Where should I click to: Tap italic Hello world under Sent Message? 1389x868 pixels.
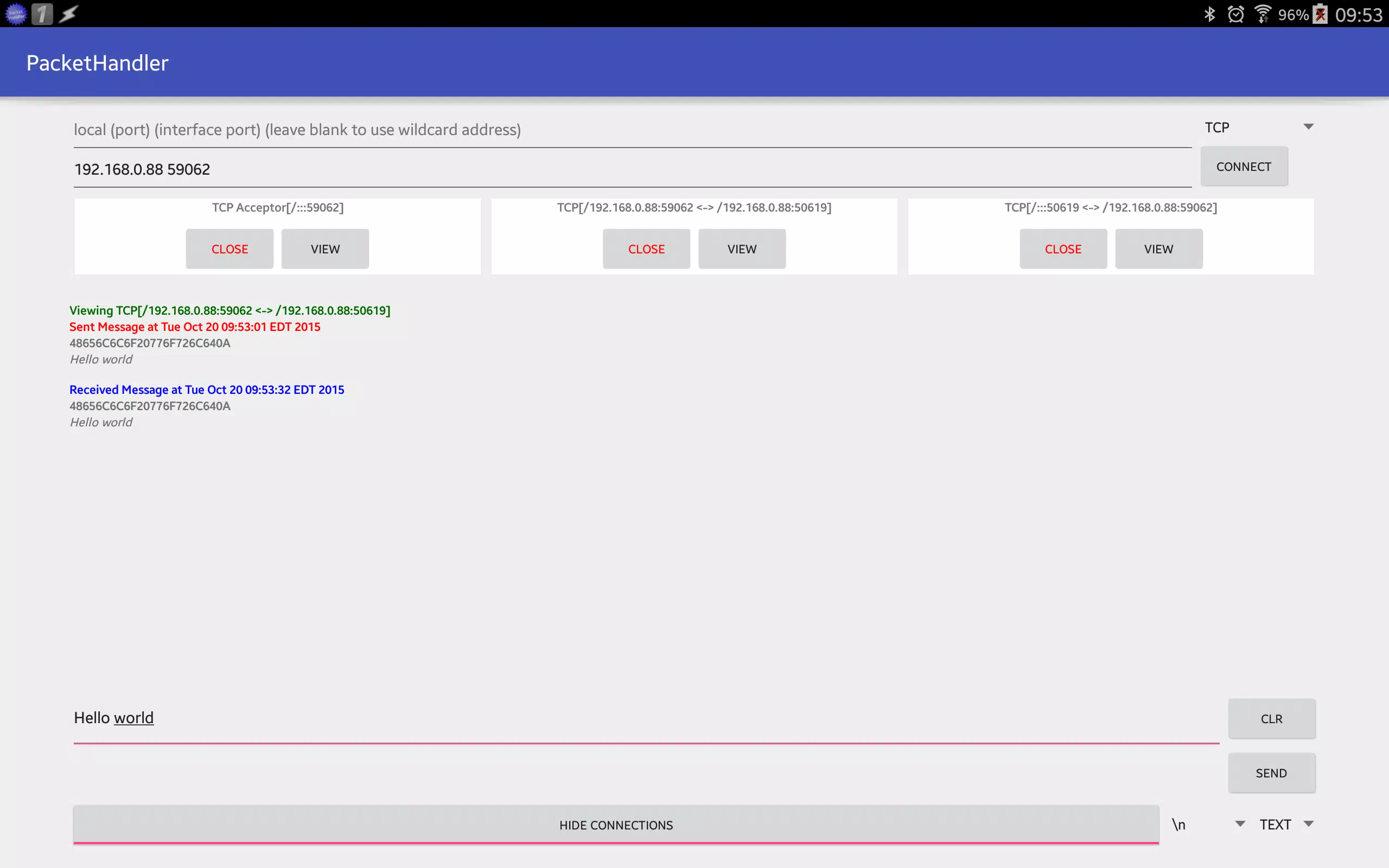tap(101, 359)
